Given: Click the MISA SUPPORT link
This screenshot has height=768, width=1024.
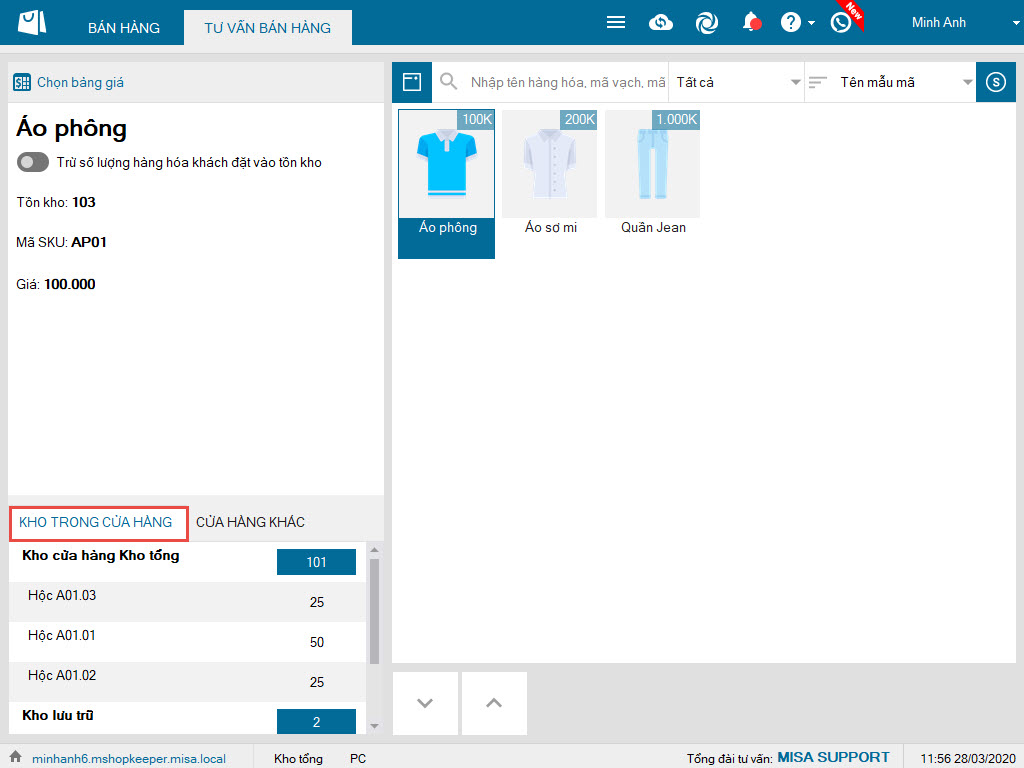Looking at the screenshot, I should click(833, 758).
